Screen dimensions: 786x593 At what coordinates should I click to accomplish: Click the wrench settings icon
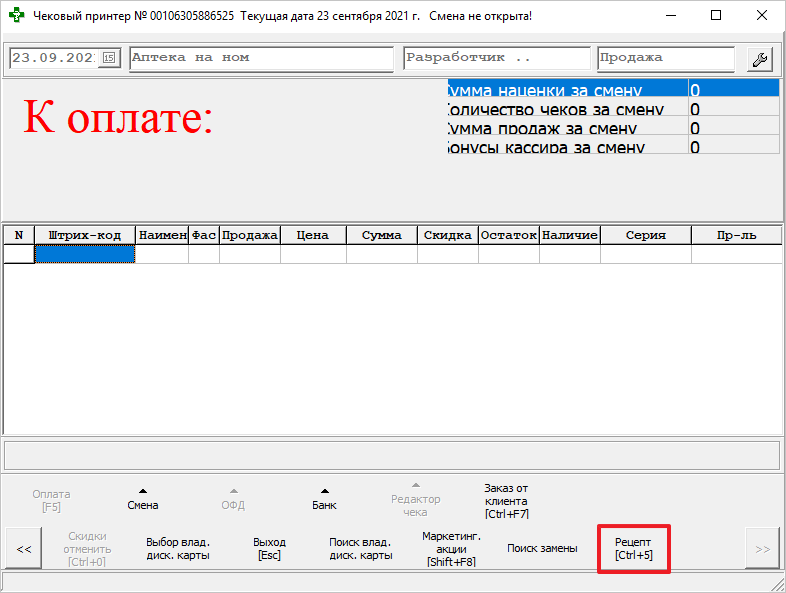click(760, 59)
